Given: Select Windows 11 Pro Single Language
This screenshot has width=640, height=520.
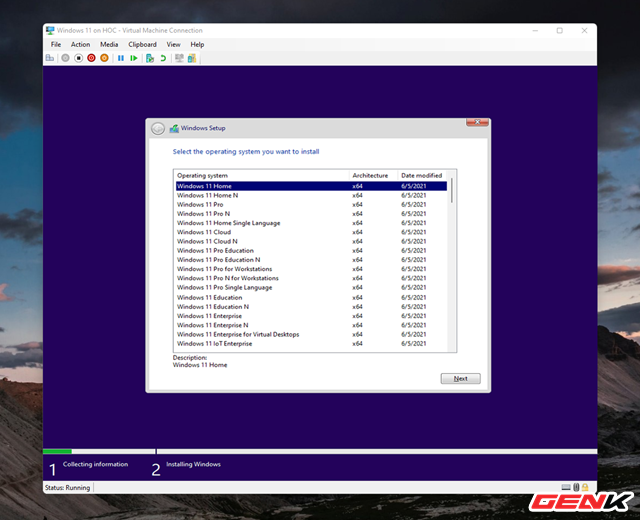Looking at the screenshot, I should click(311, 287).
